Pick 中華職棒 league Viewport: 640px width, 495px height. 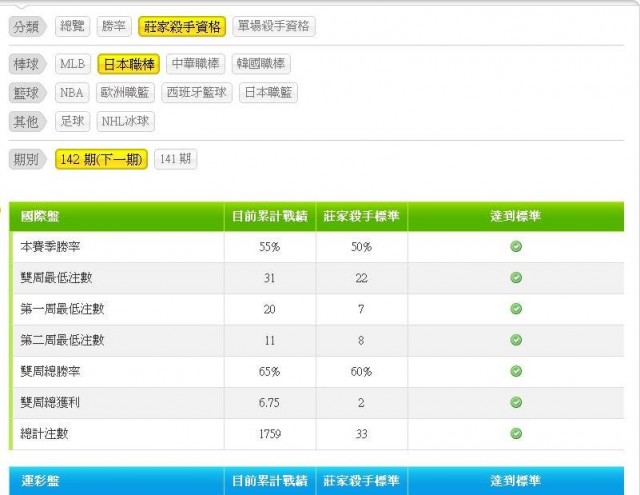coord(196,64)
